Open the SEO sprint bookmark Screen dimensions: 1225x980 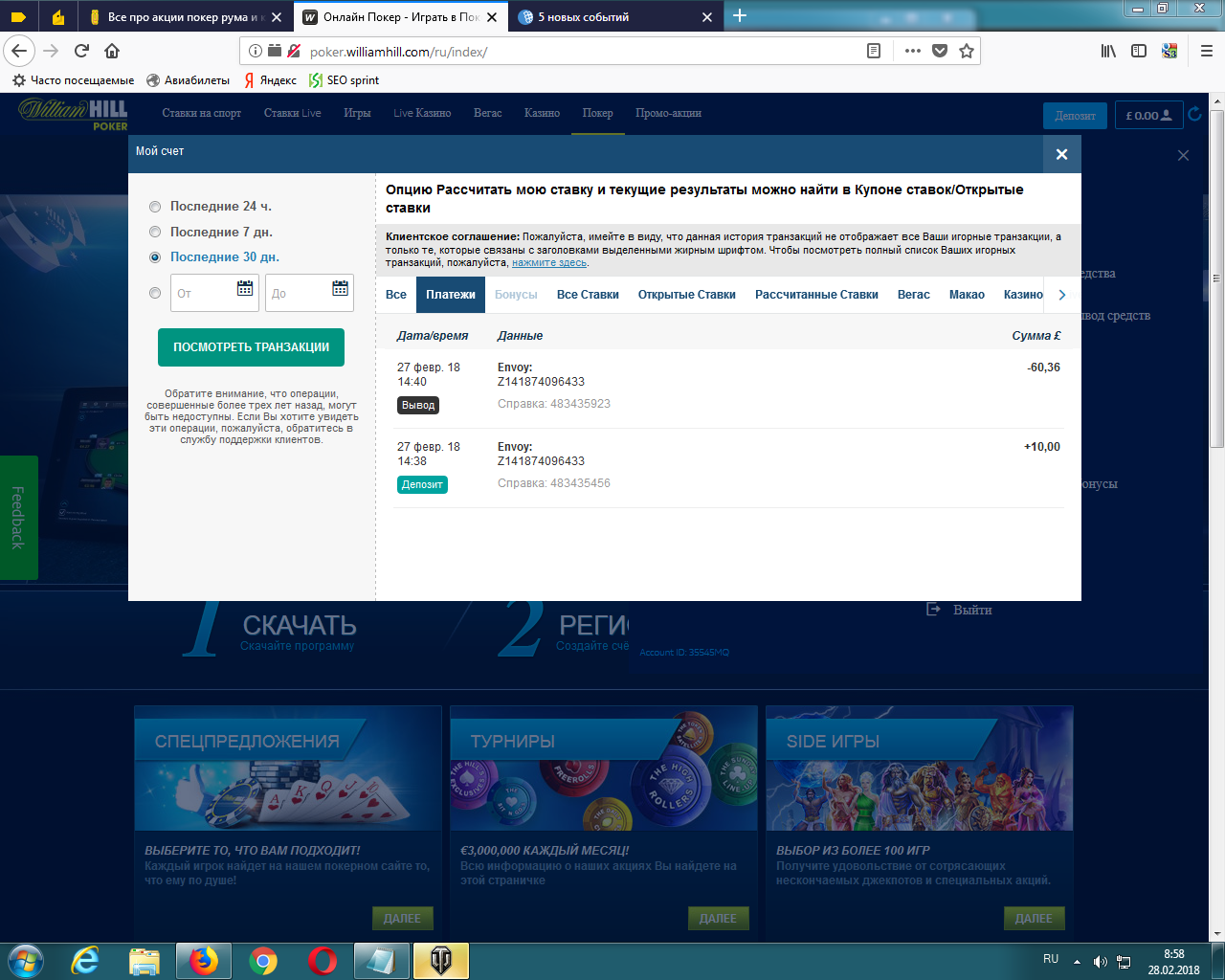click(345, 80)
